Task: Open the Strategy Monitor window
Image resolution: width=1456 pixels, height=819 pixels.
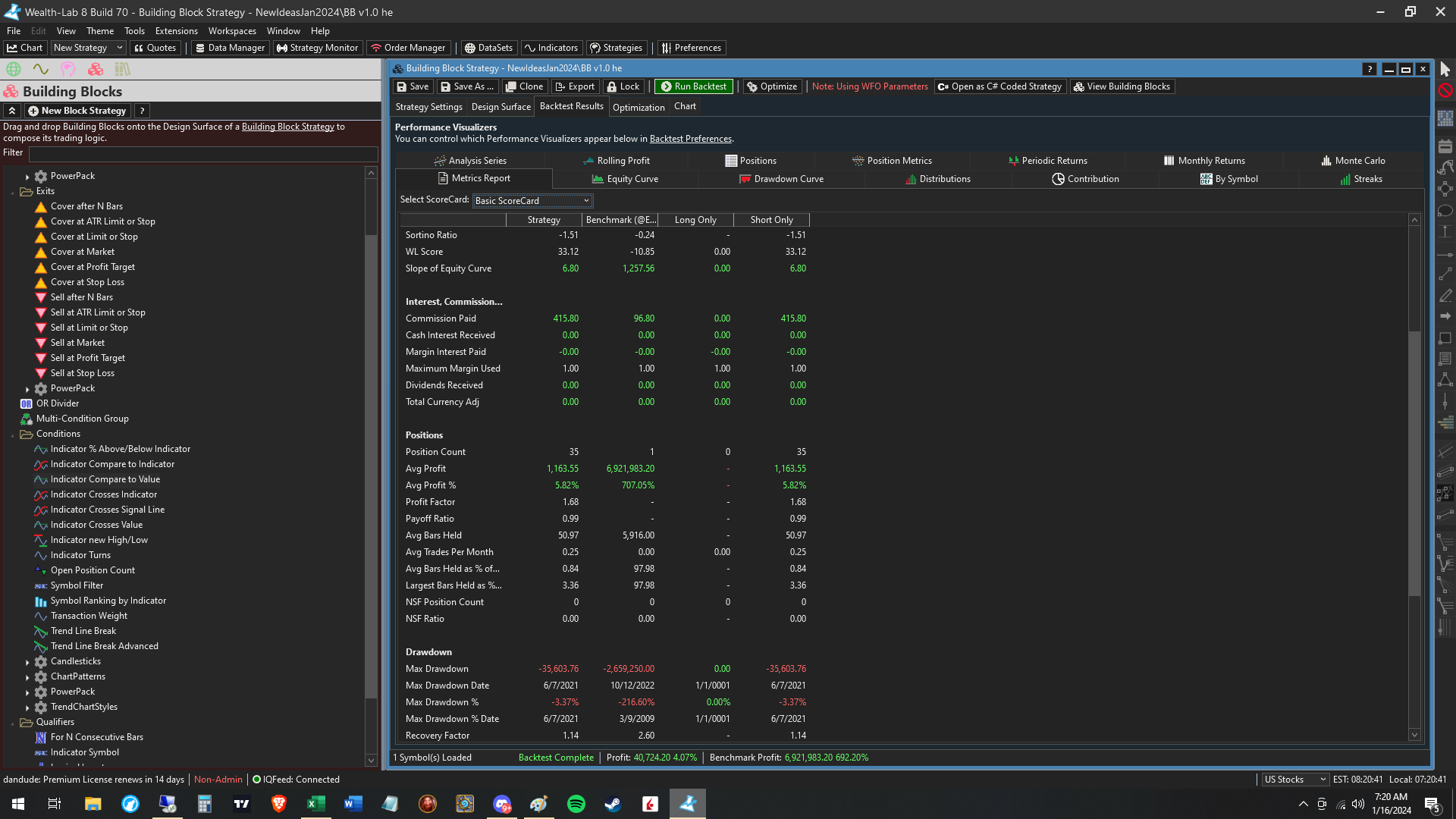Action: (317, 48)
